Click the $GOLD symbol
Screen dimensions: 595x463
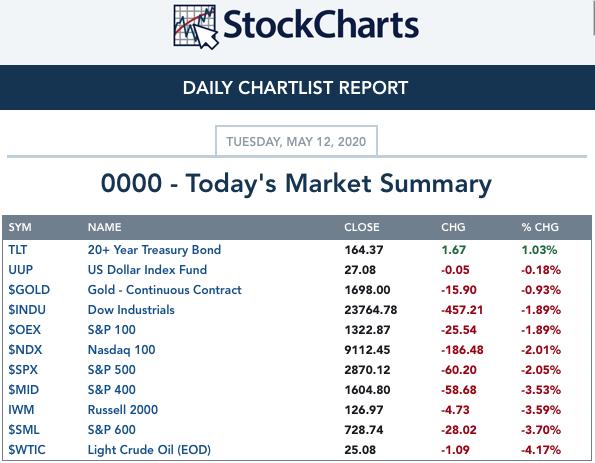tap(29, 290)
